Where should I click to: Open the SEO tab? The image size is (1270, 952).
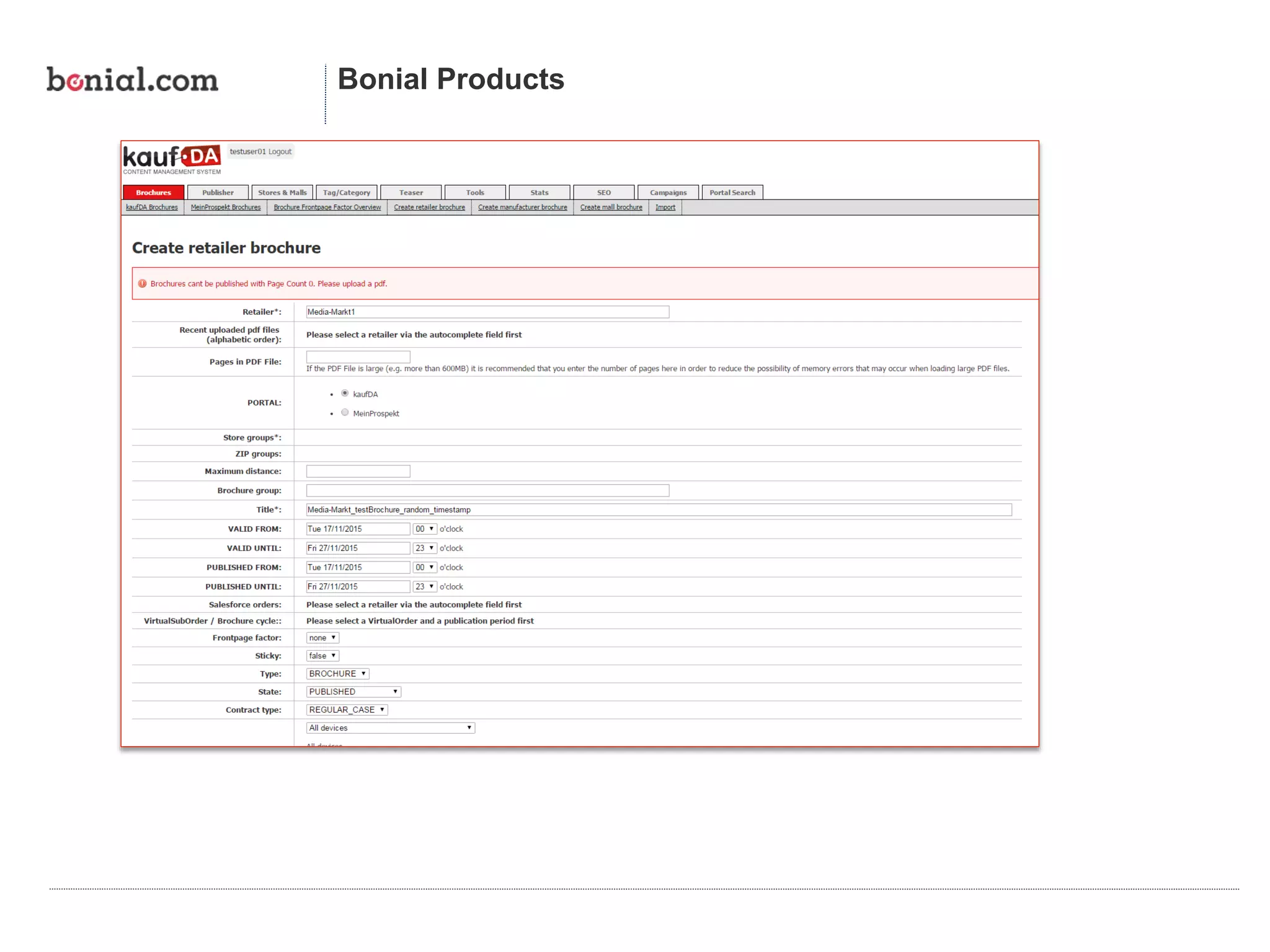pyautogui.click(x=604, y=192)
